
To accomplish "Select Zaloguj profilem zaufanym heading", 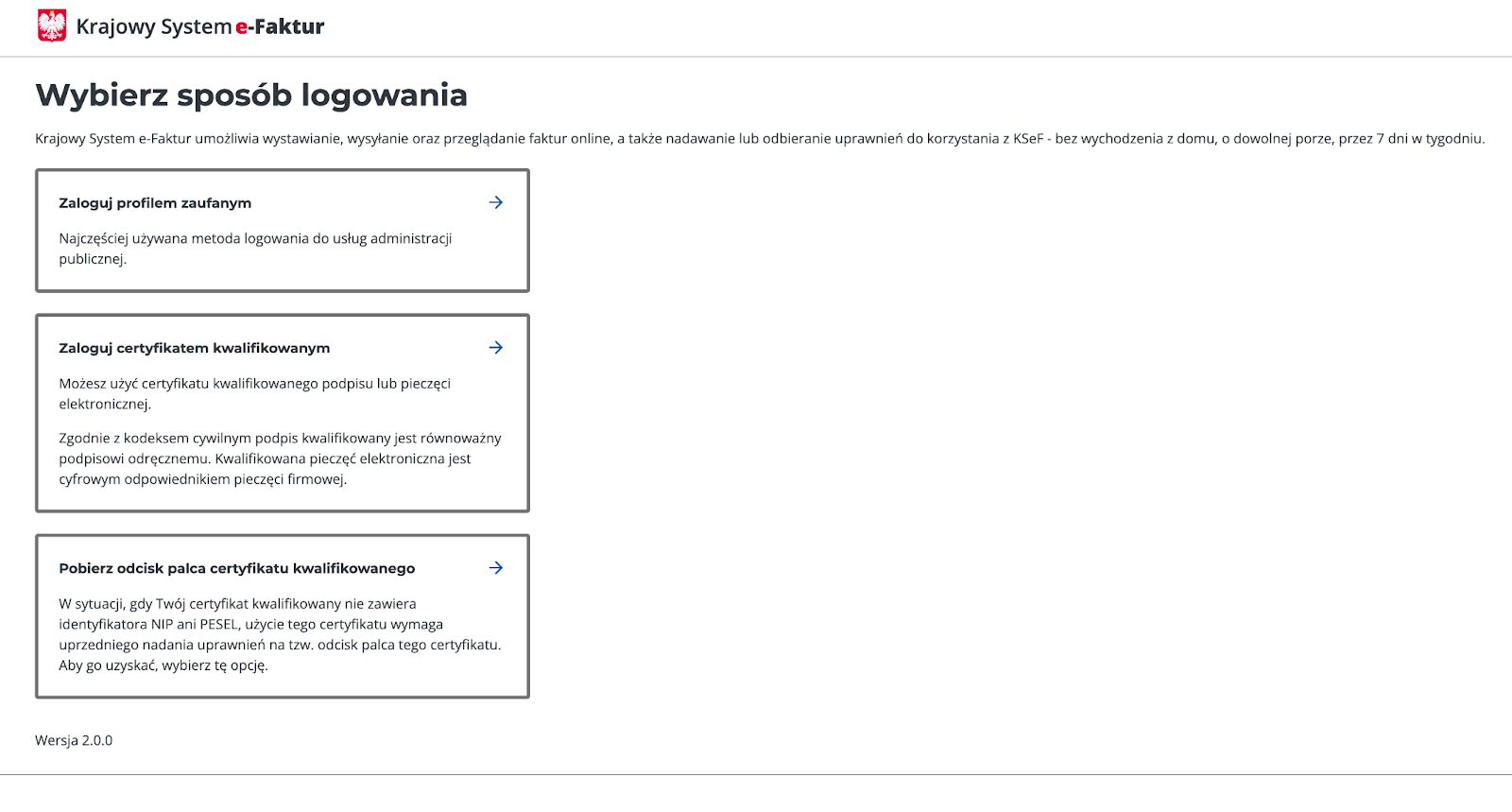I will 155,203.
